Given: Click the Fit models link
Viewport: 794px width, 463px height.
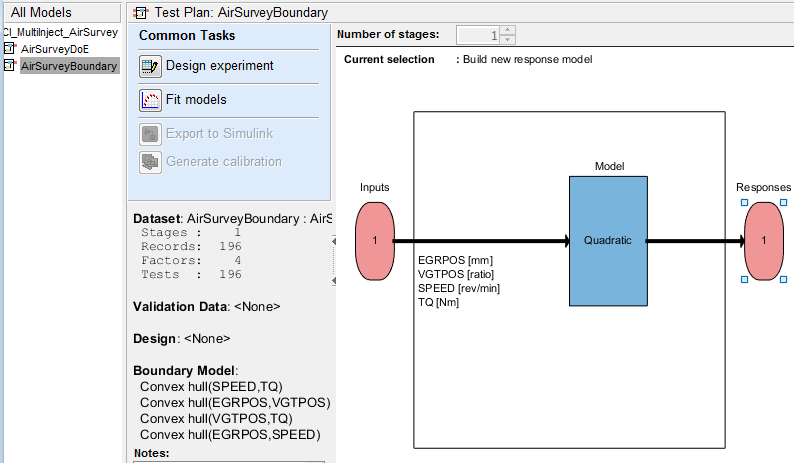Looking at the screenshot, I should pos(196,100).
